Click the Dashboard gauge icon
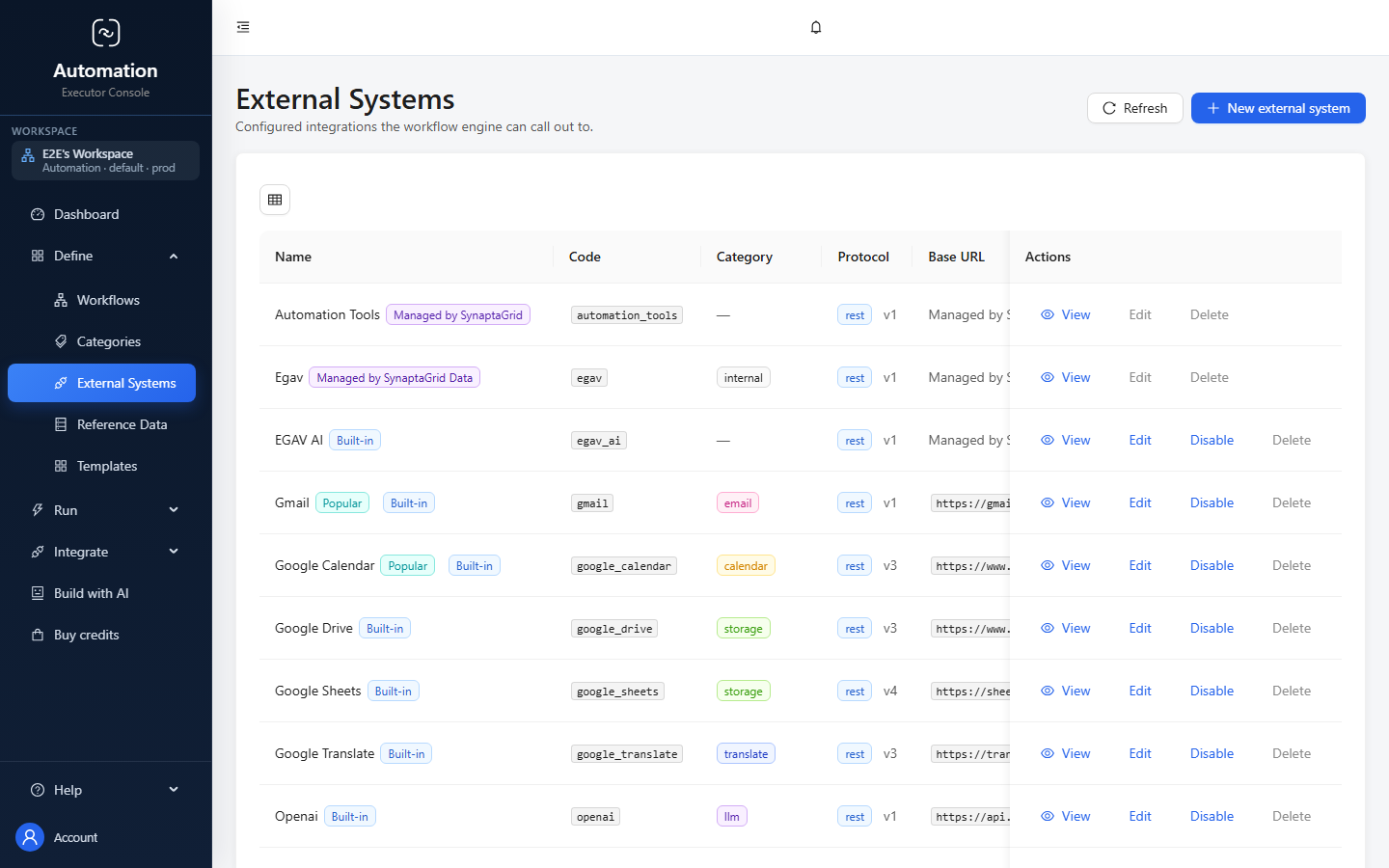The height and width of the screenshot is (868, 1389). [38, 214]
